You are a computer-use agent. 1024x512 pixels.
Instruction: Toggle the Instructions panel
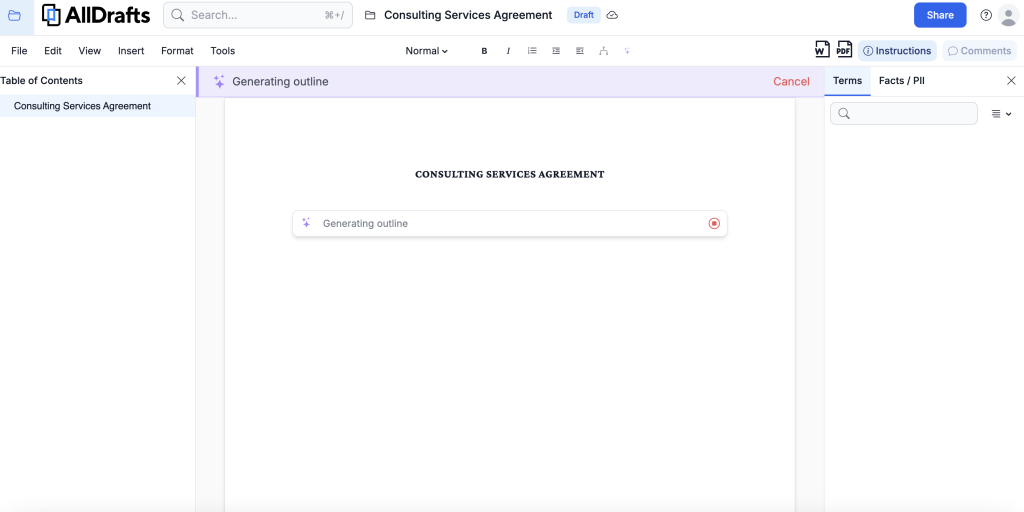click(897, 51)
